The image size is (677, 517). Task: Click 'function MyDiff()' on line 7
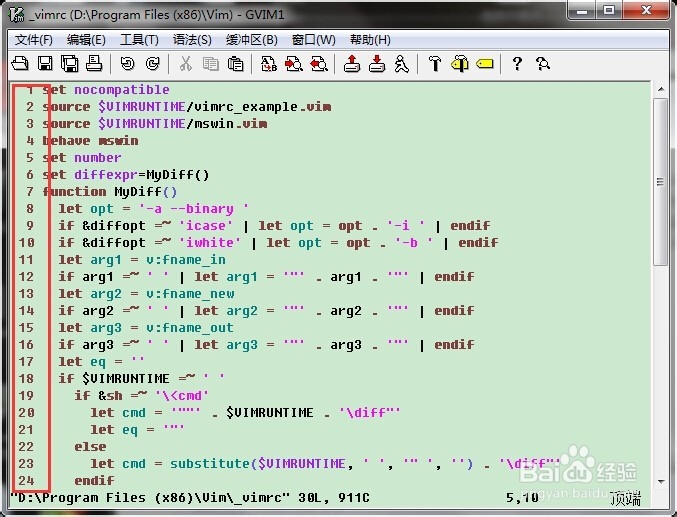point(110,192)
